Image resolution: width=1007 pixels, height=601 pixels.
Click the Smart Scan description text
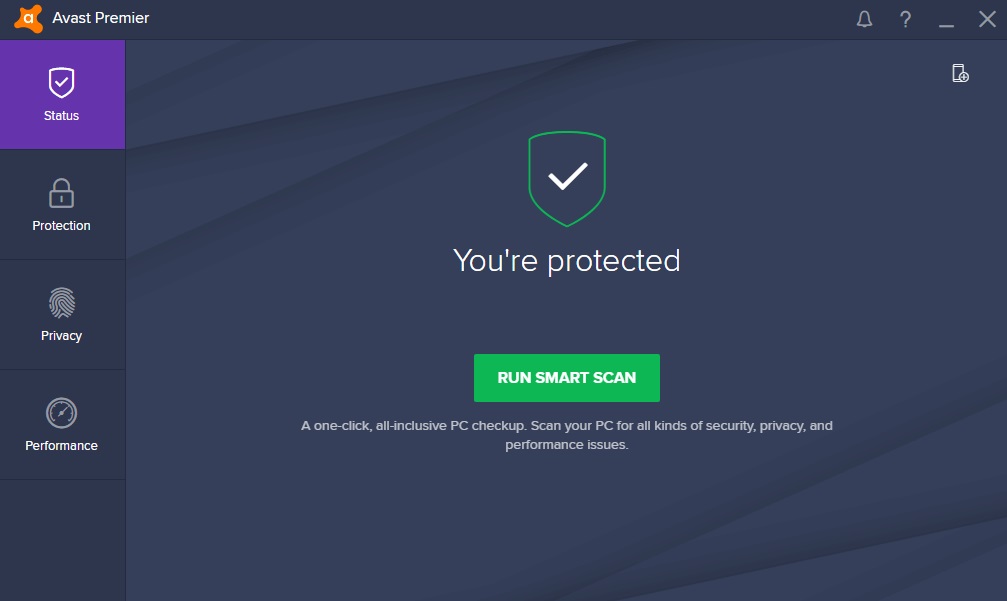click(566, 435)
